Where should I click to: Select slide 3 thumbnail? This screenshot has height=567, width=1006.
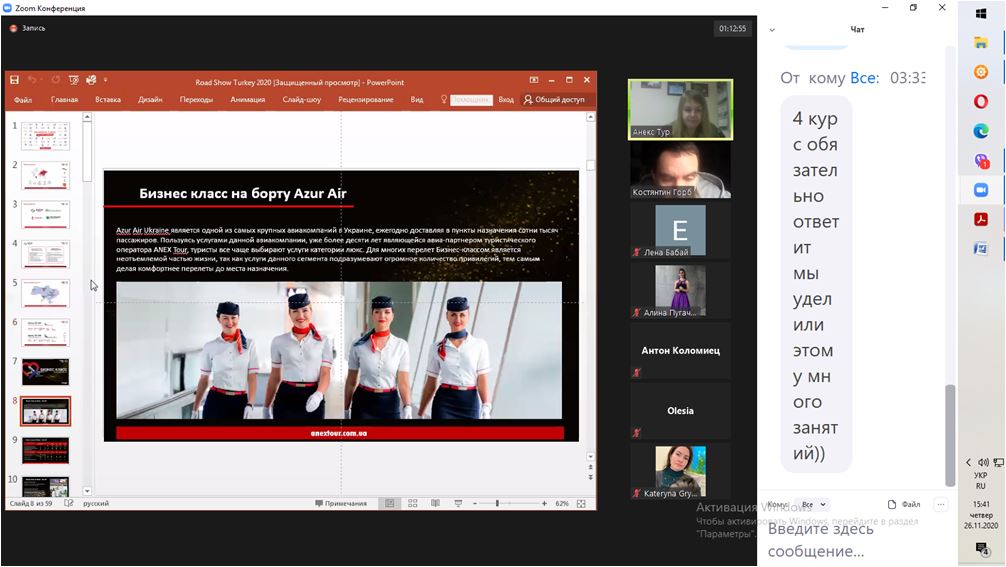coord(46,214)
